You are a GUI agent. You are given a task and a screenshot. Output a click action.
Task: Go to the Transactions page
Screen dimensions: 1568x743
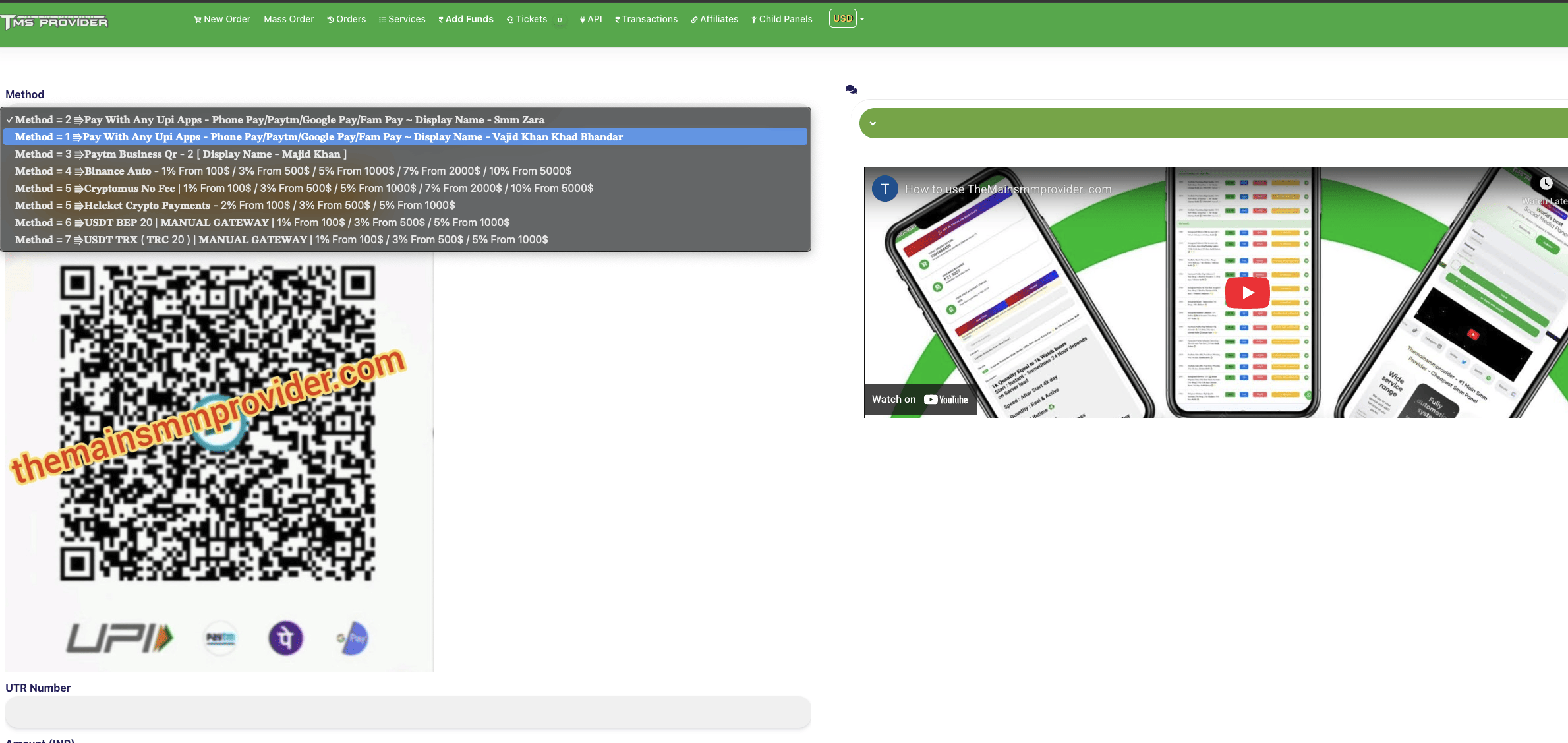pos(646,20)
